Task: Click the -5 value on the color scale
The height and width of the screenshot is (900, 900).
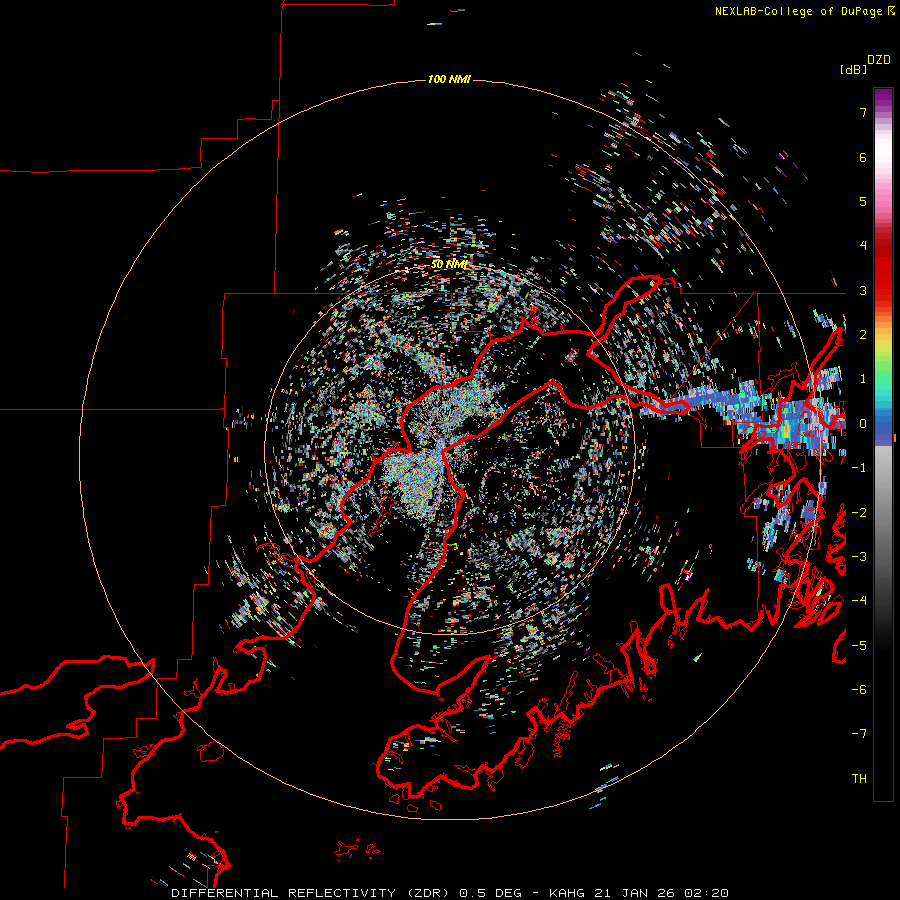Action: (x=859, y=646)
